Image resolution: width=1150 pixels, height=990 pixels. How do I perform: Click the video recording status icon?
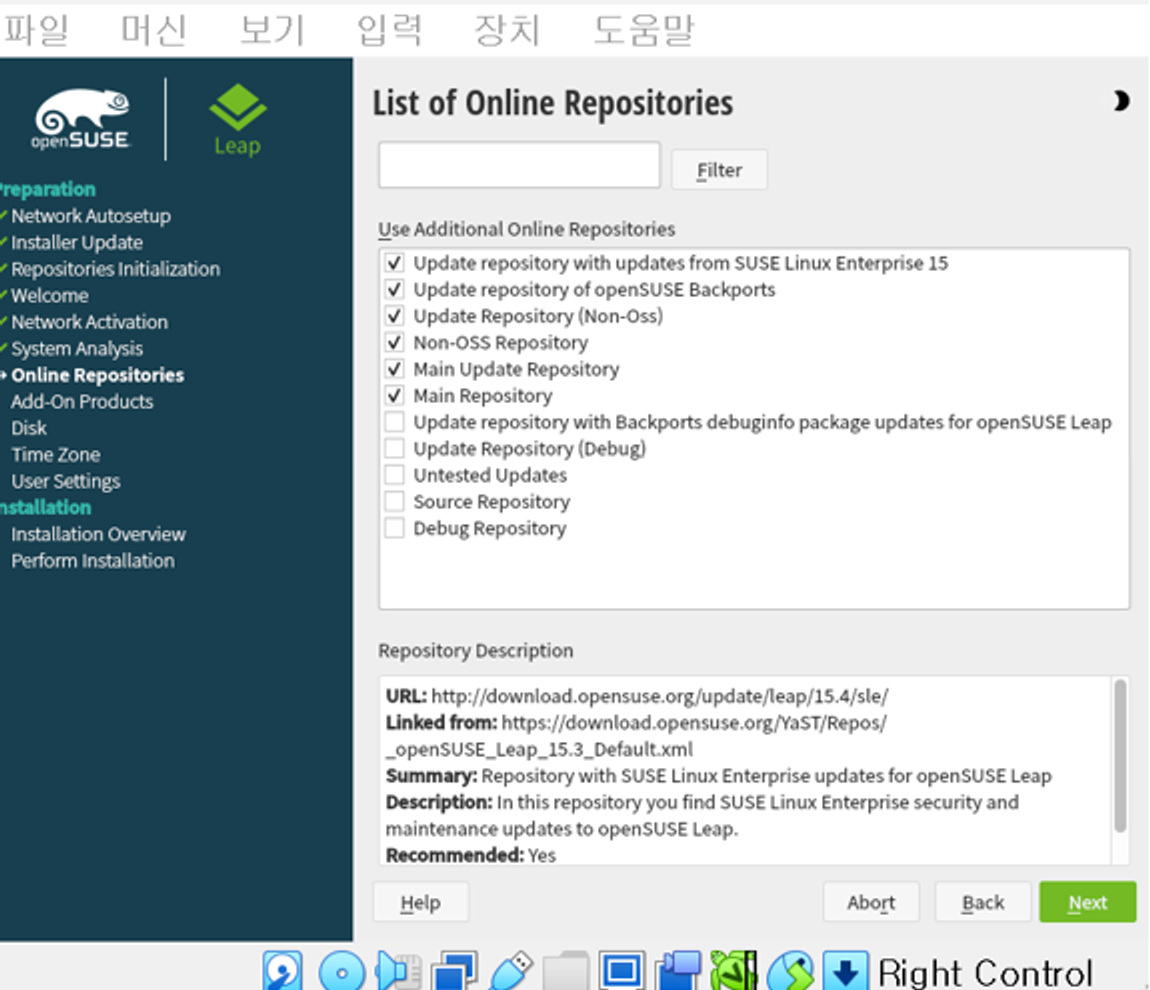click(x=678, y=971)
